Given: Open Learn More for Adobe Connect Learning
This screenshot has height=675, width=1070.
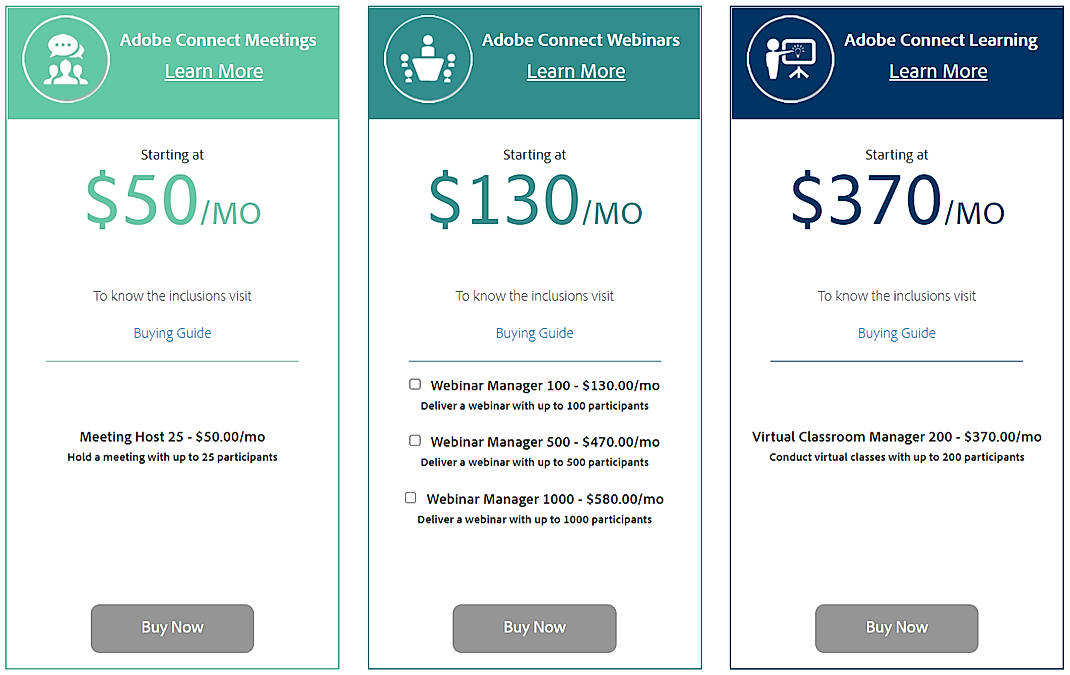Looking at the screenshot, I should [938, 70].
